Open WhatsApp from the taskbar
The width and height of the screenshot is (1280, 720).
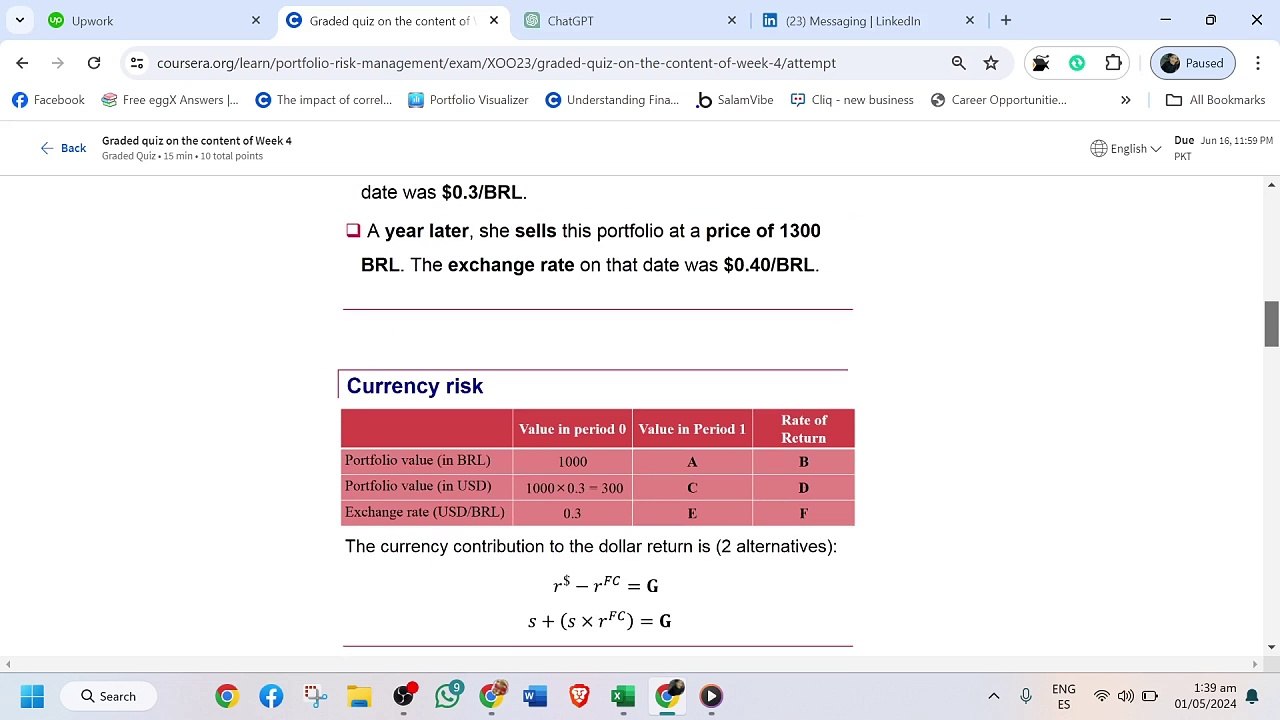(448, 695)
